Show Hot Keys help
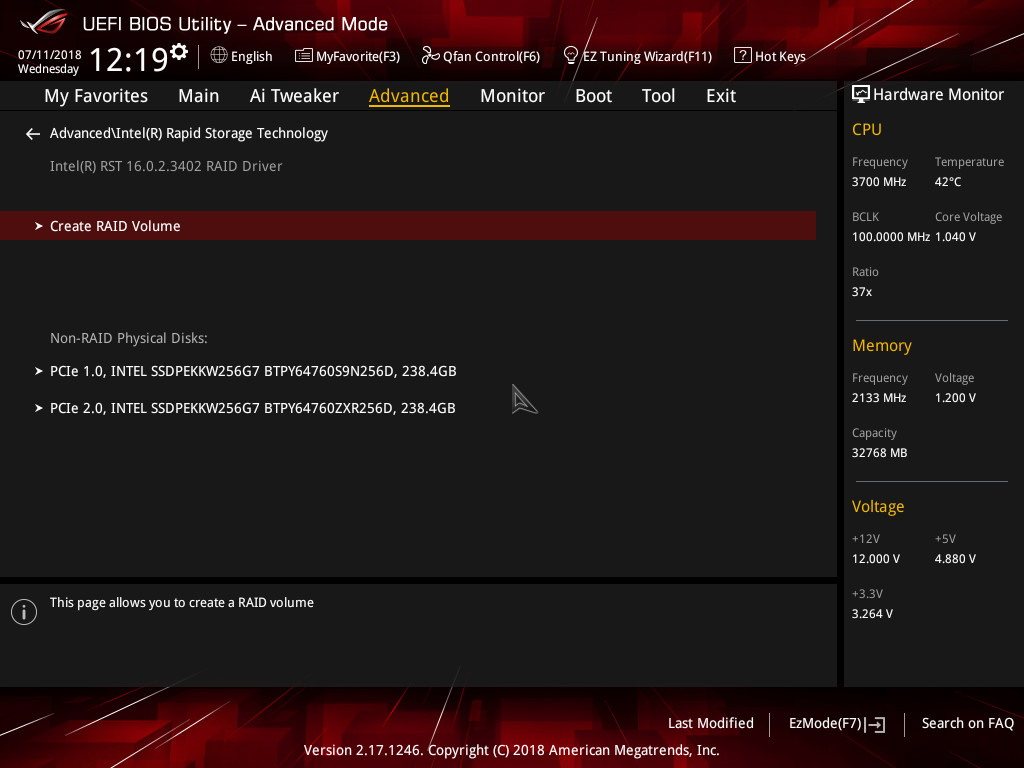 (x=780, y=57)
